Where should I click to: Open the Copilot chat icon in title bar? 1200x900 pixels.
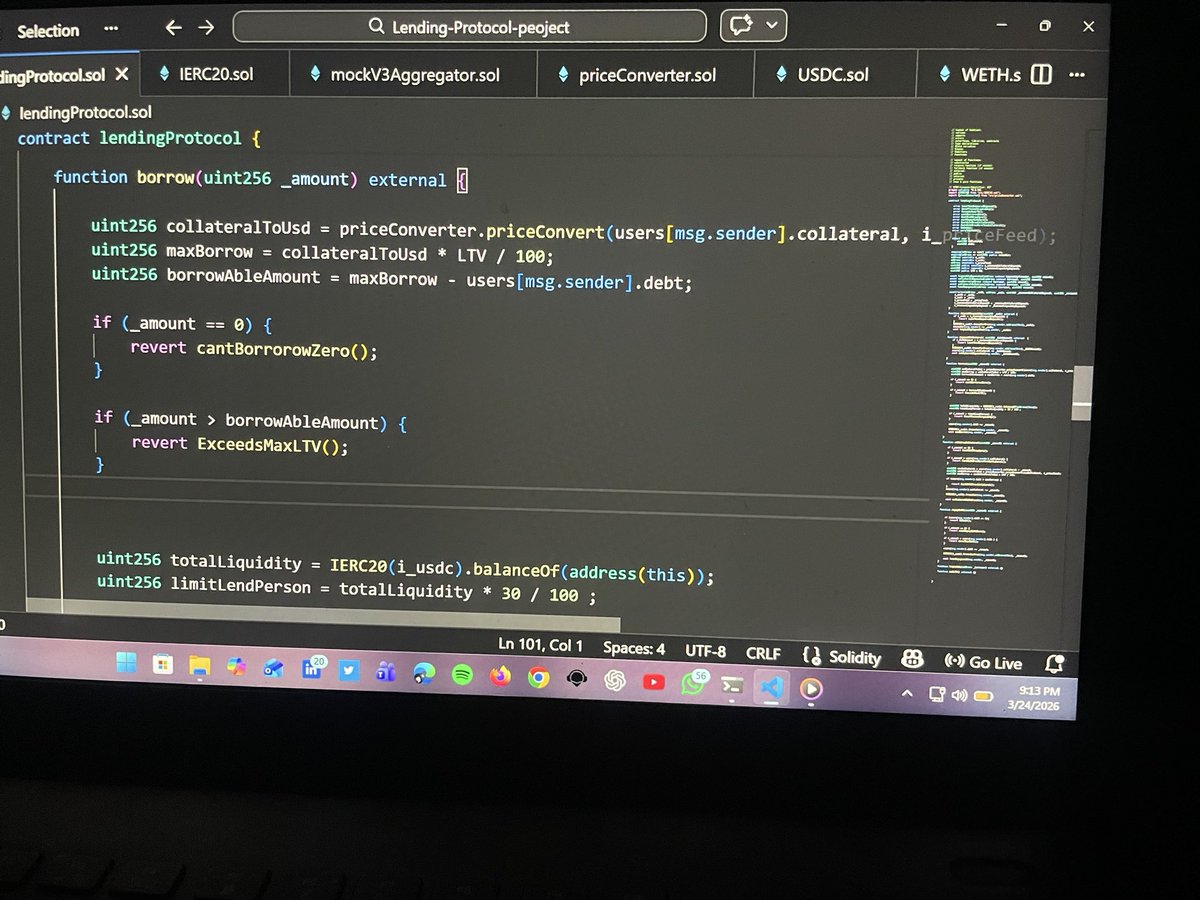pyautogui.click(x=742, y=26)
